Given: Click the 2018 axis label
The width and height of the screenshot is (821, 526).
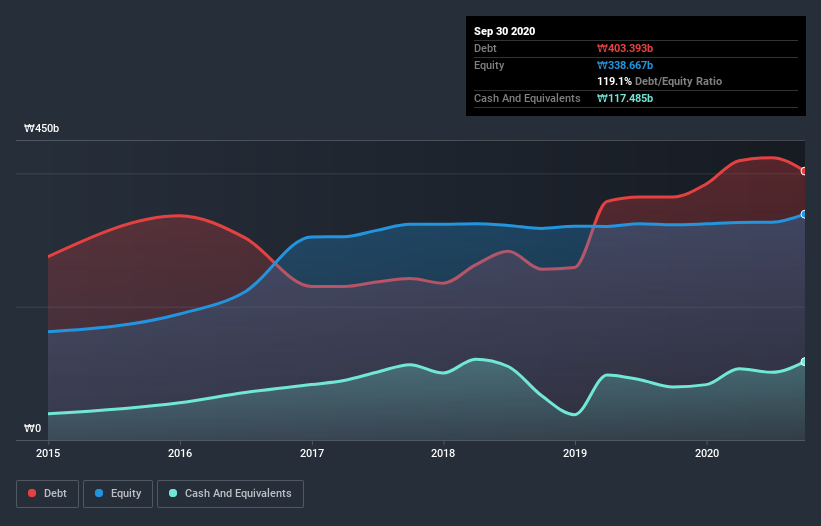Looking at the screenshot, I should pyautogui.click(x=443, y=453).
